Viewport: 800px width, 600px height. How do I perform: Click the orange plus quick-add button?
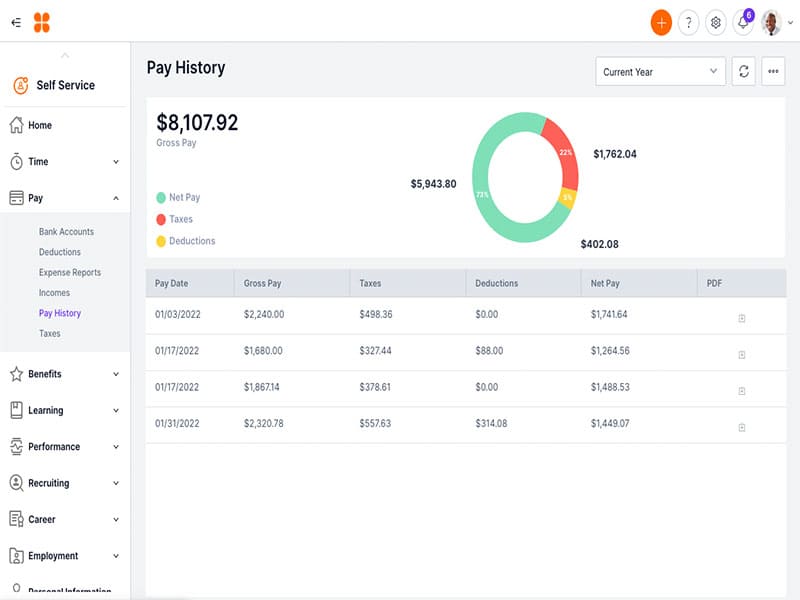pos(661,23)
